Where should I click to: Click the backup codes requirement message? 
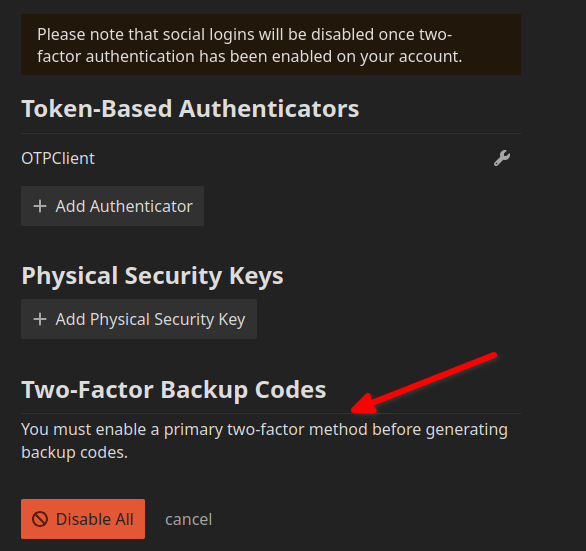click(x=265, y=441)
